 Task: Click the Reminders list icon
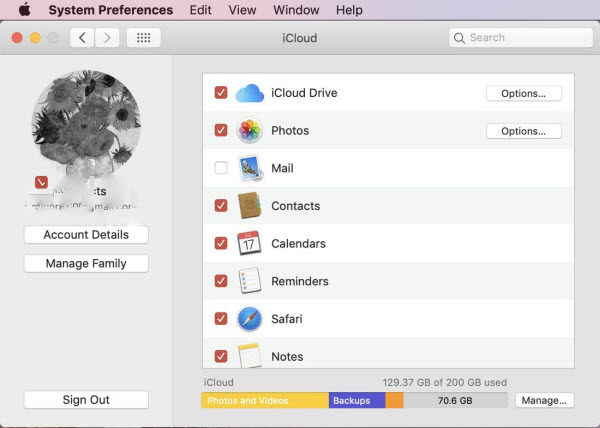(x=249, y=281)
